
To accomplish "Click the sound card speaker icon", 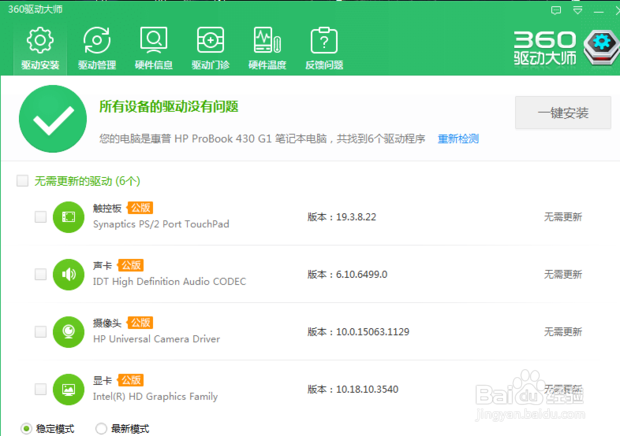I will [x=68, y=274].
